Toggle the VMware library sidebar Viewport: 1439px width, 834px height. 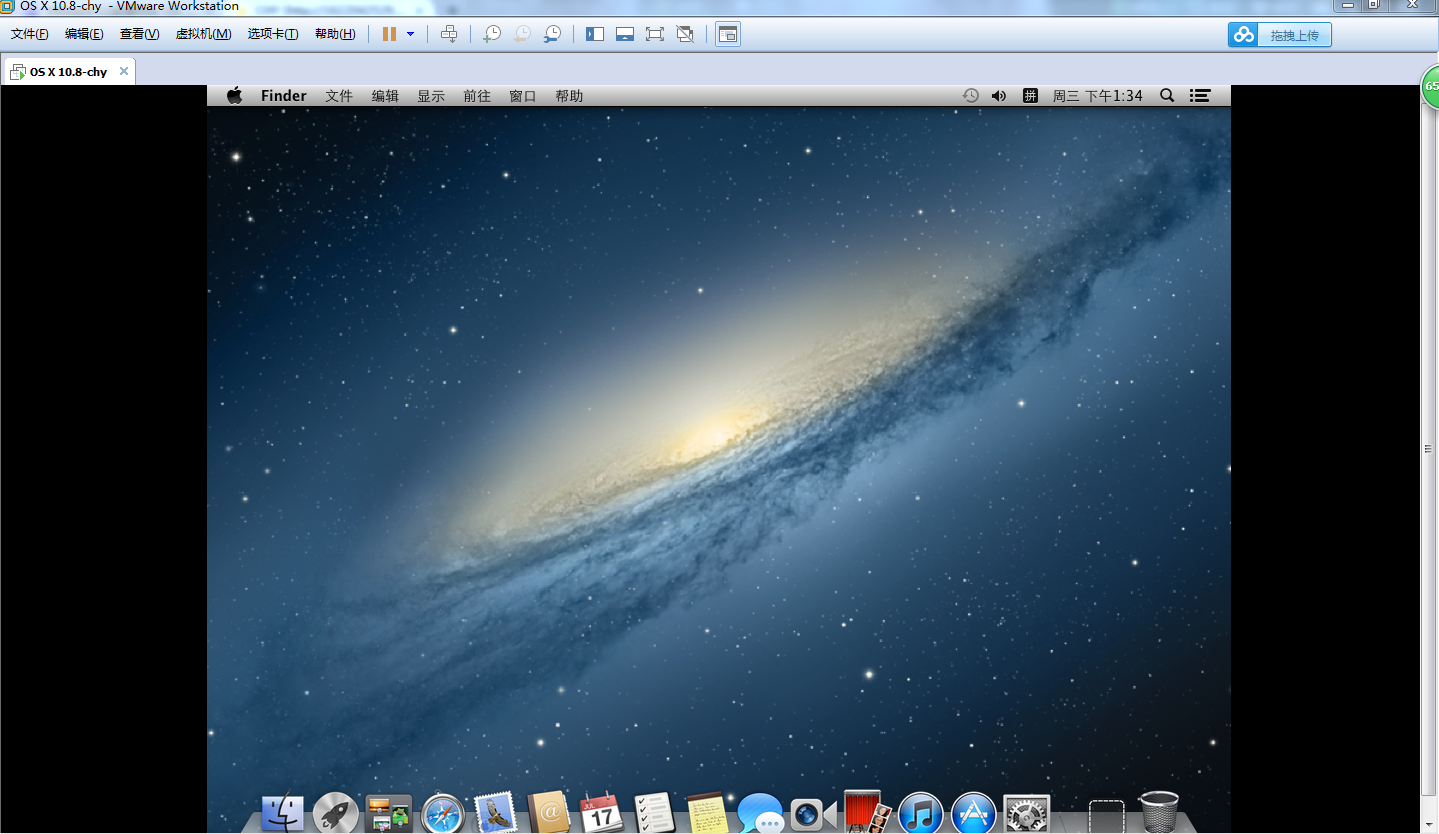tap(595, 34)
